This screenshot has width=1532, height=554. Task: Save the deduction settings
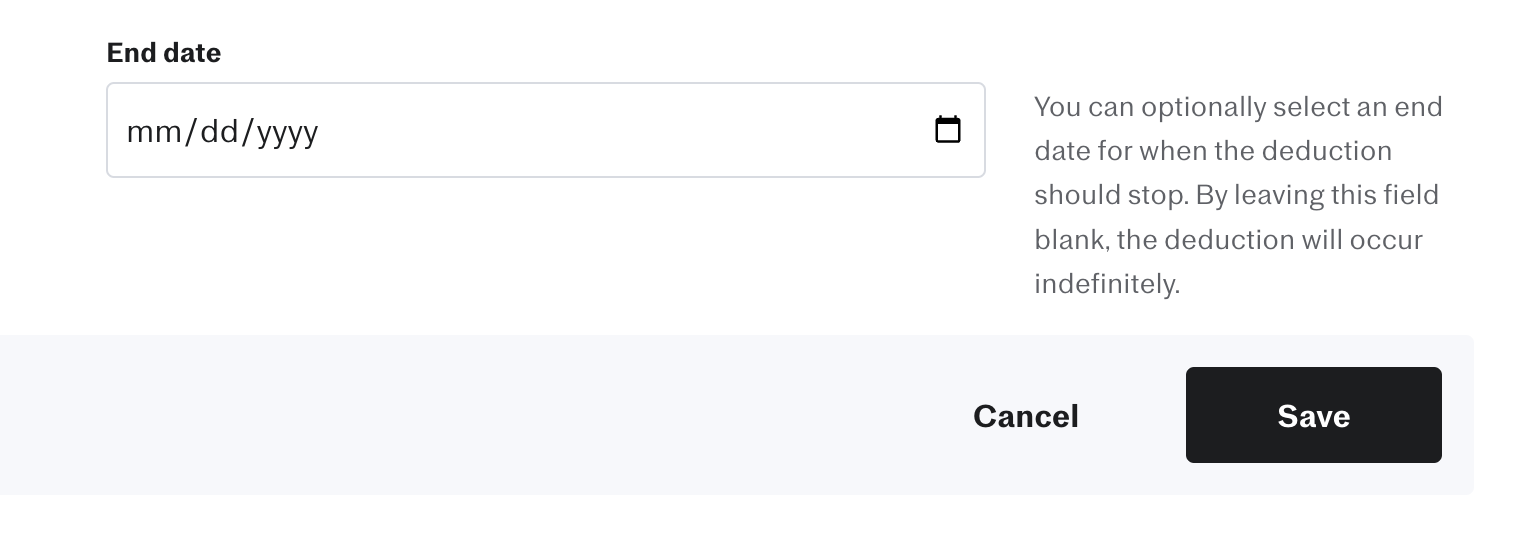point(1313,415)
